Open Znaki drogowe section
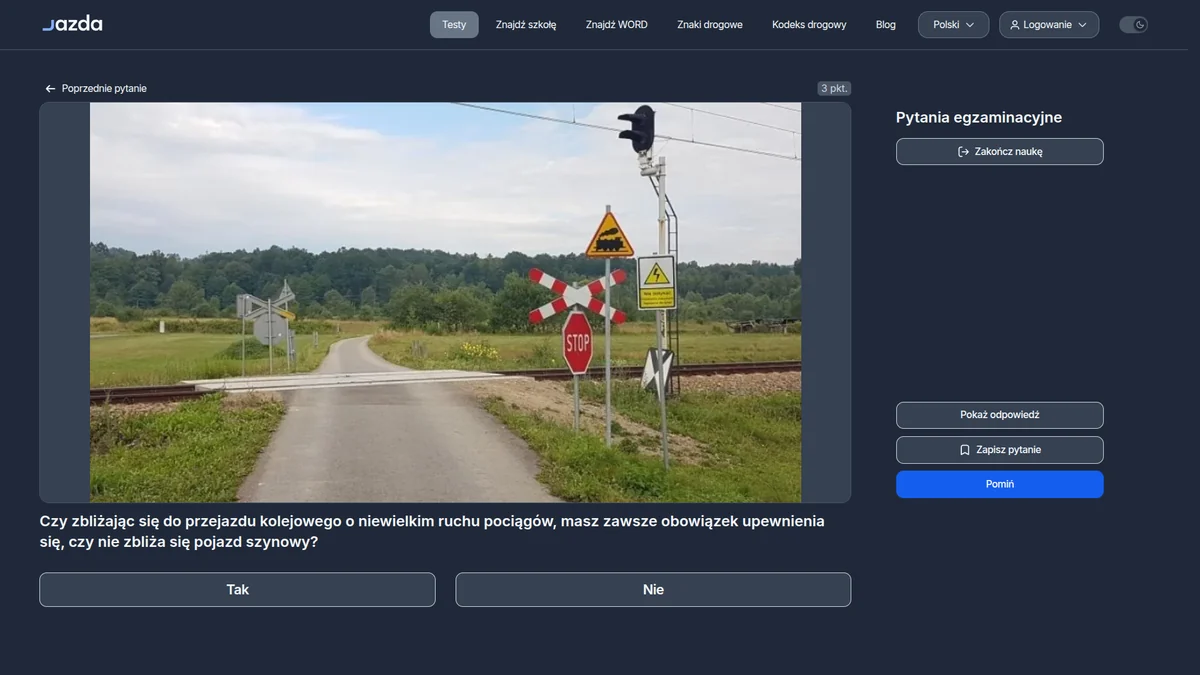1200x675 pixels. (x=710, y=25)
